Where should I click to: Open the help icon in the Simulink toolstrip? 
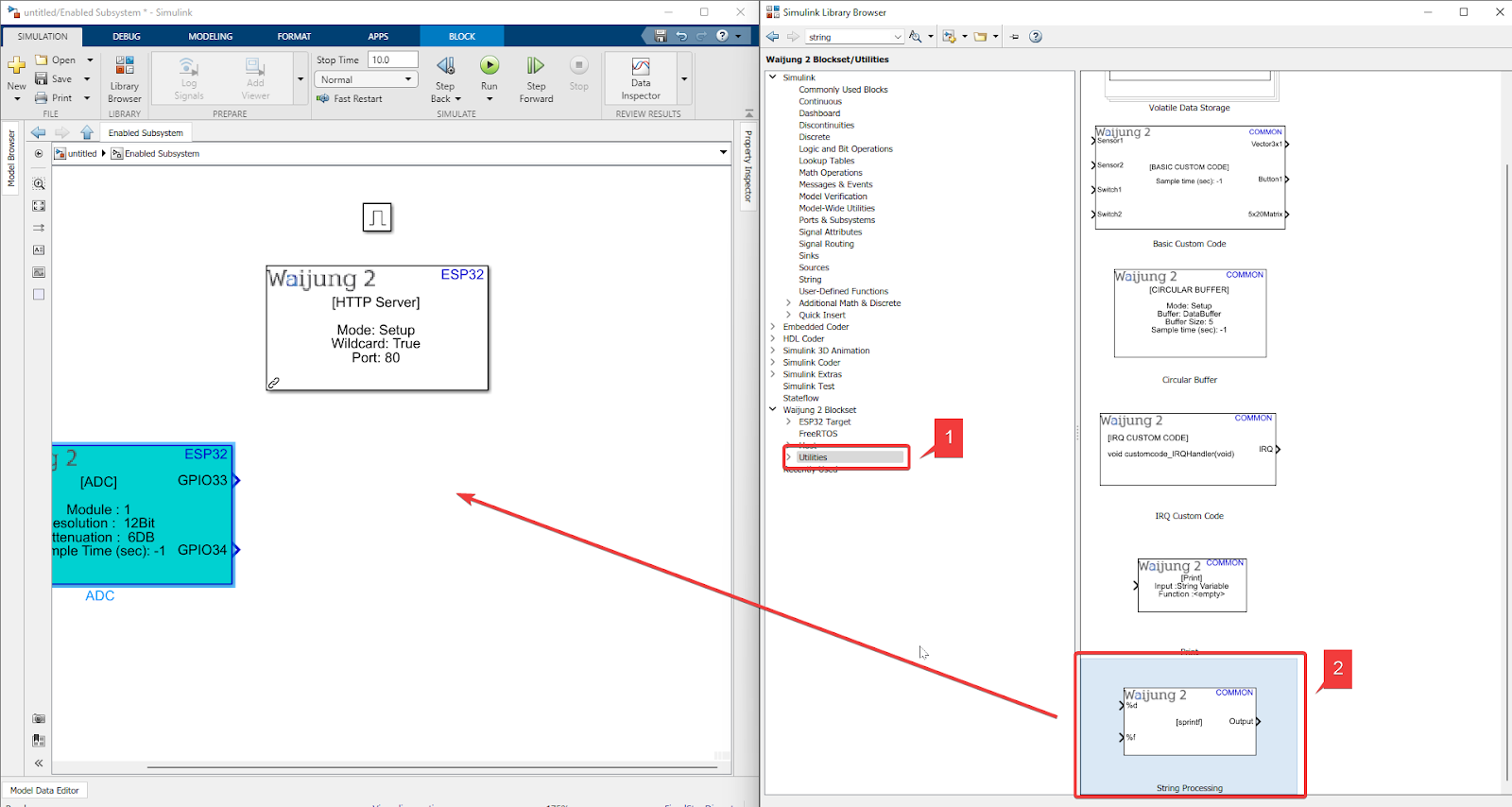[x=722, y=36]
